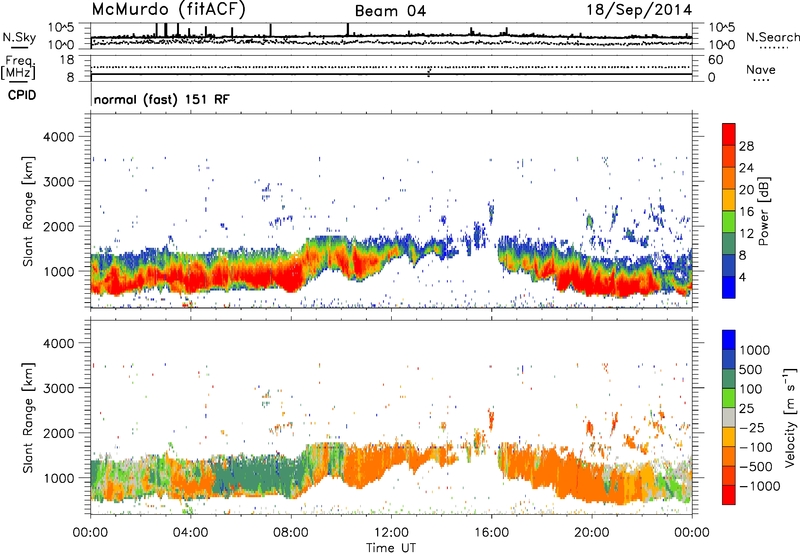Click the '4' power colorbar tick
The width and height of the screenshot is (800, 554).
pos(742,277)
